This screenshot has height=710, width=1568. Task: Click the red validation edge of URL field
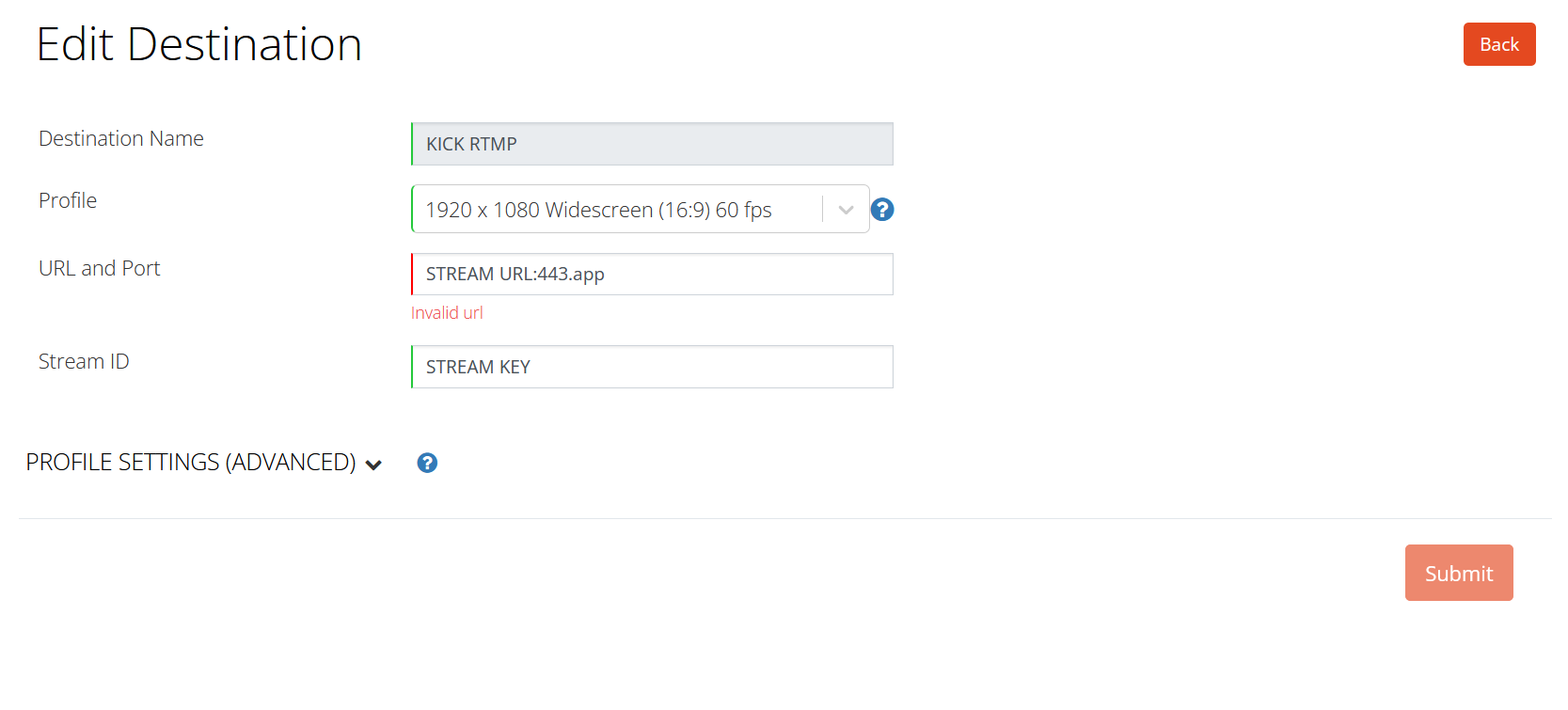tap(412, 274)
